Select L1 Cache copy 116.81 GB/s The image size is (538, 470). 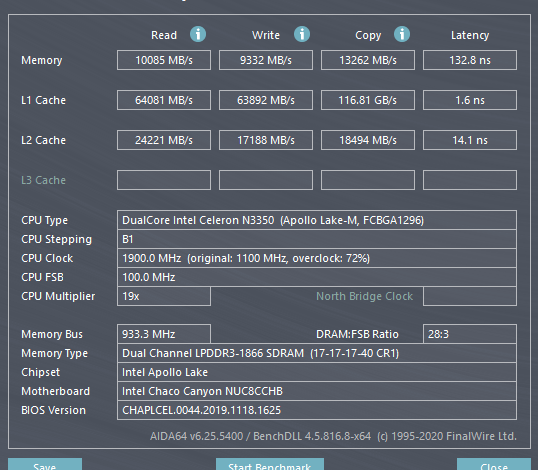pos(368,100)
